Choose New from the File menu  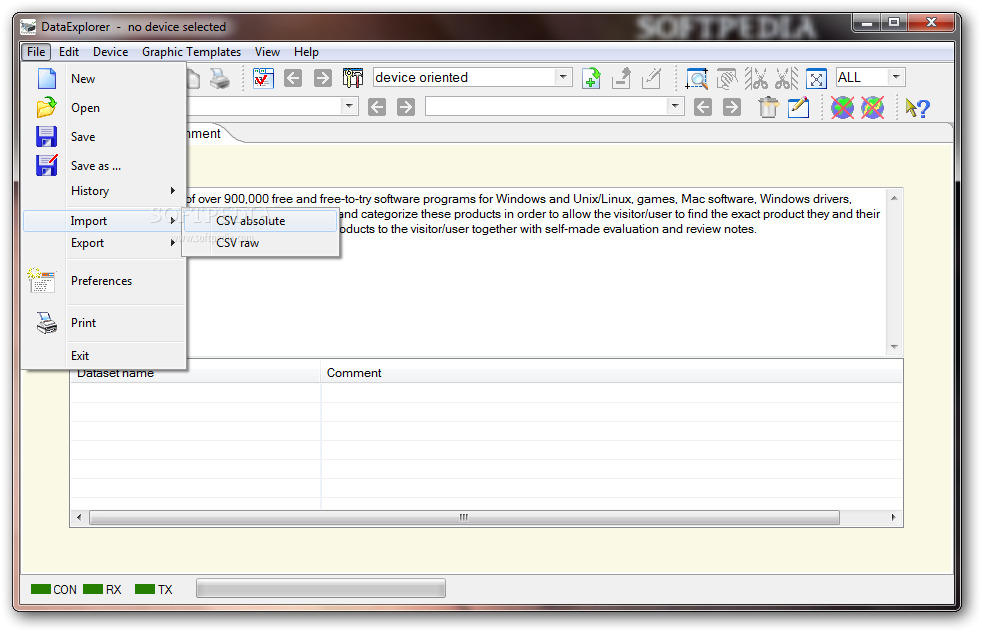(104, 78)
